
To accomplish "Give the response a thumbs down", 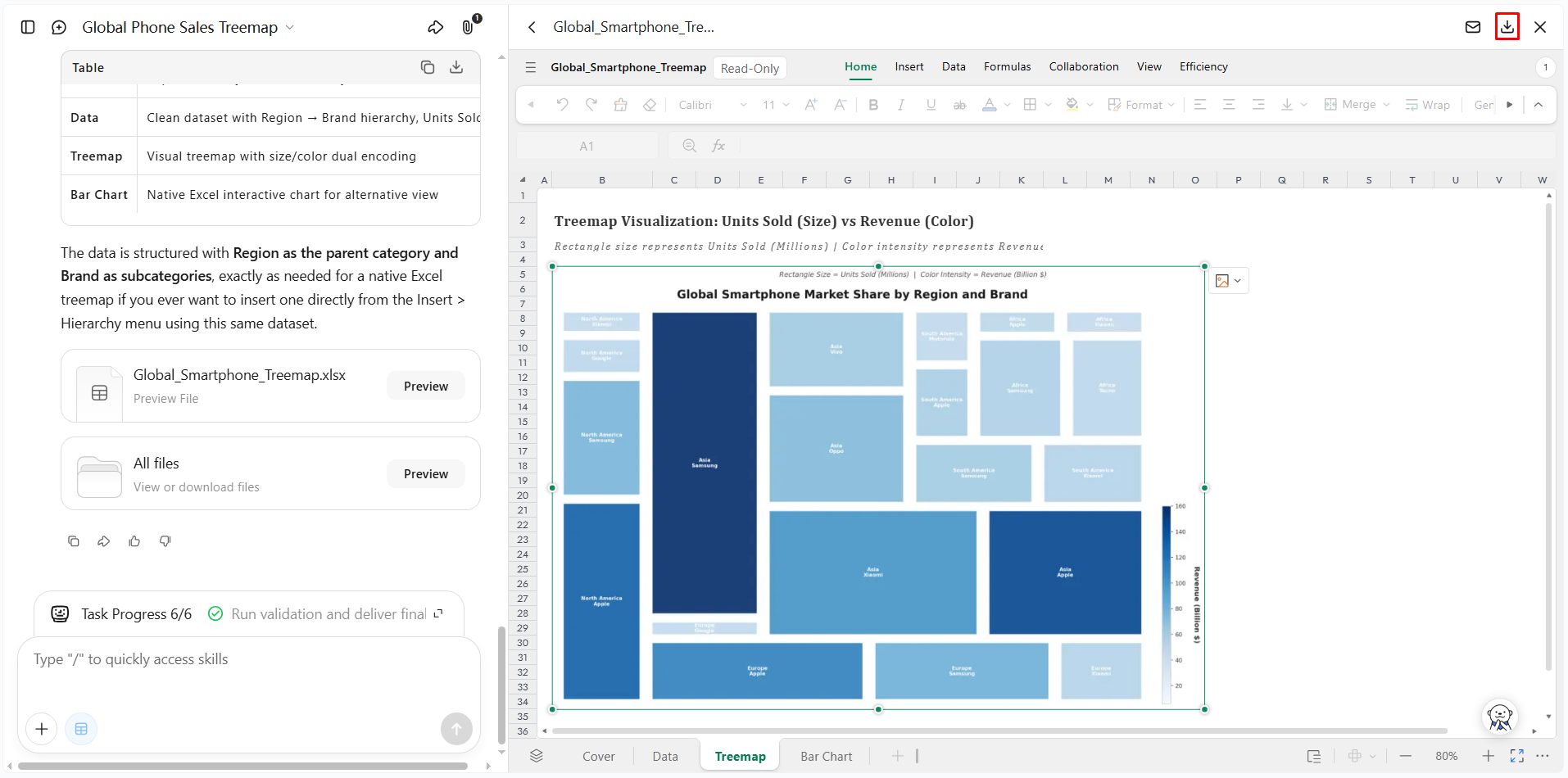I will pyautogui.click(x=165, y=541).
